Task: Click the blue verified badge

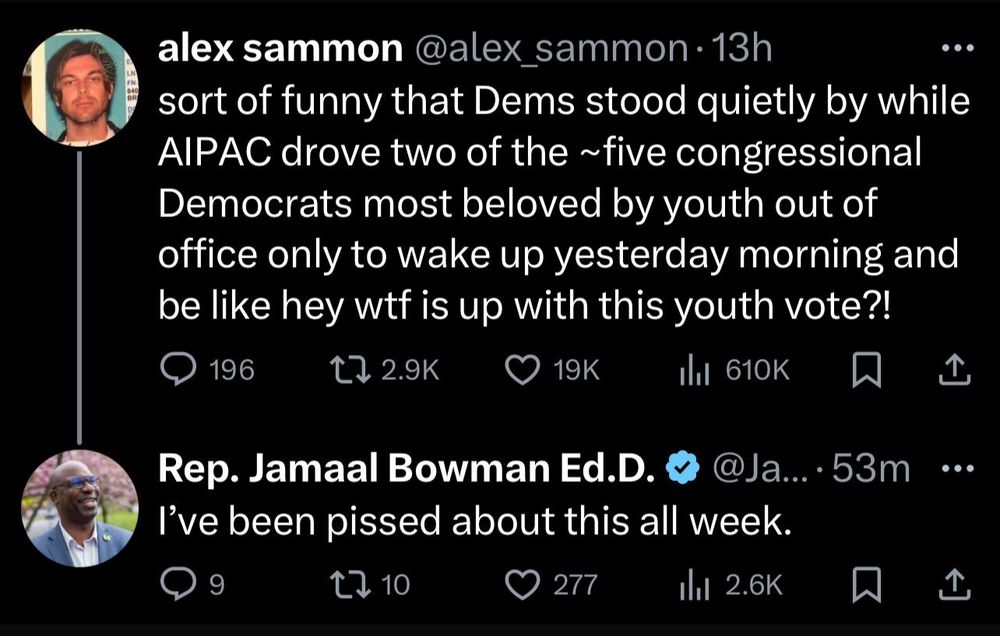Action: 683,469
